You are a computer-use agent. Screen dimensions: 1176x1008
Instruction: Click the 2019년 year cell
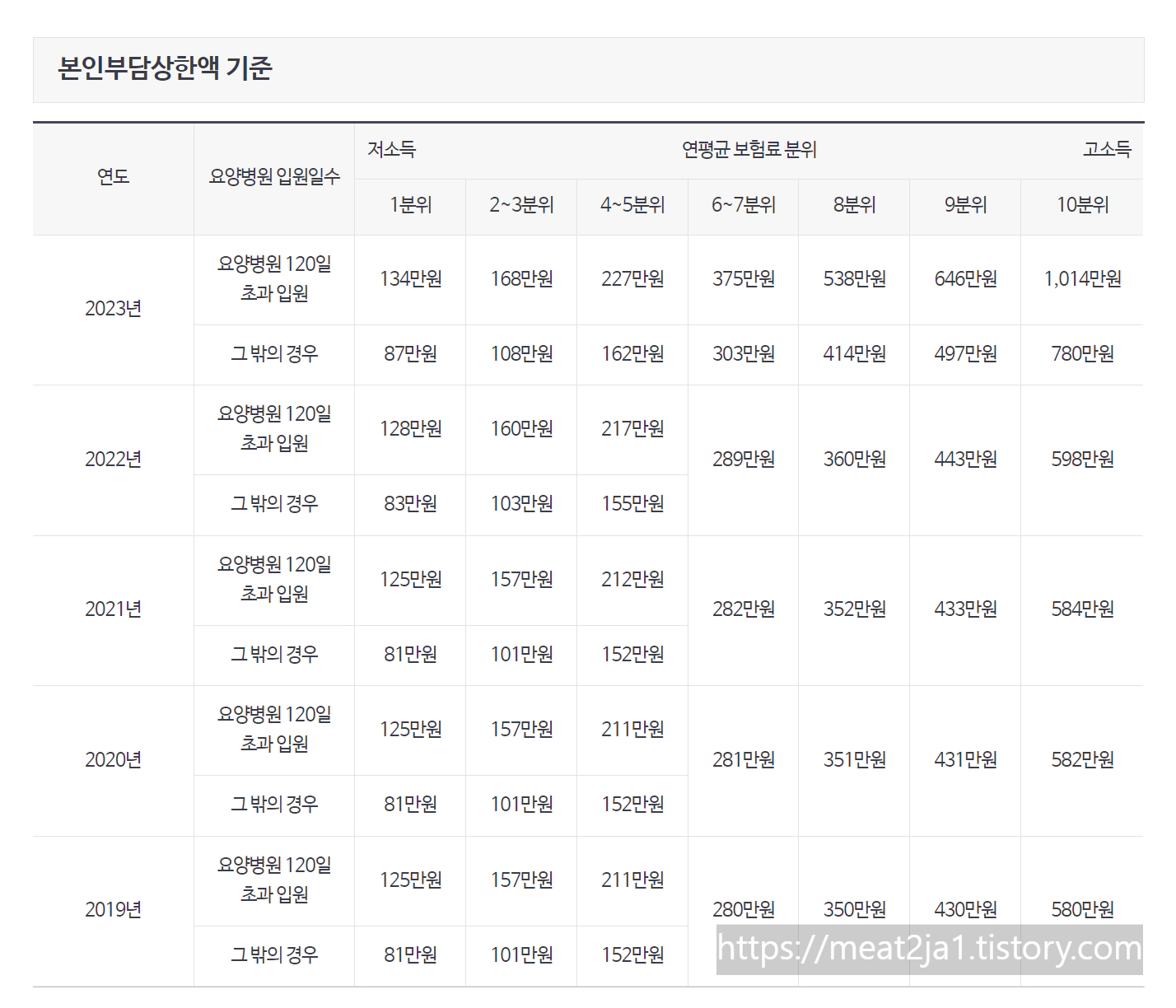point(113,911)
